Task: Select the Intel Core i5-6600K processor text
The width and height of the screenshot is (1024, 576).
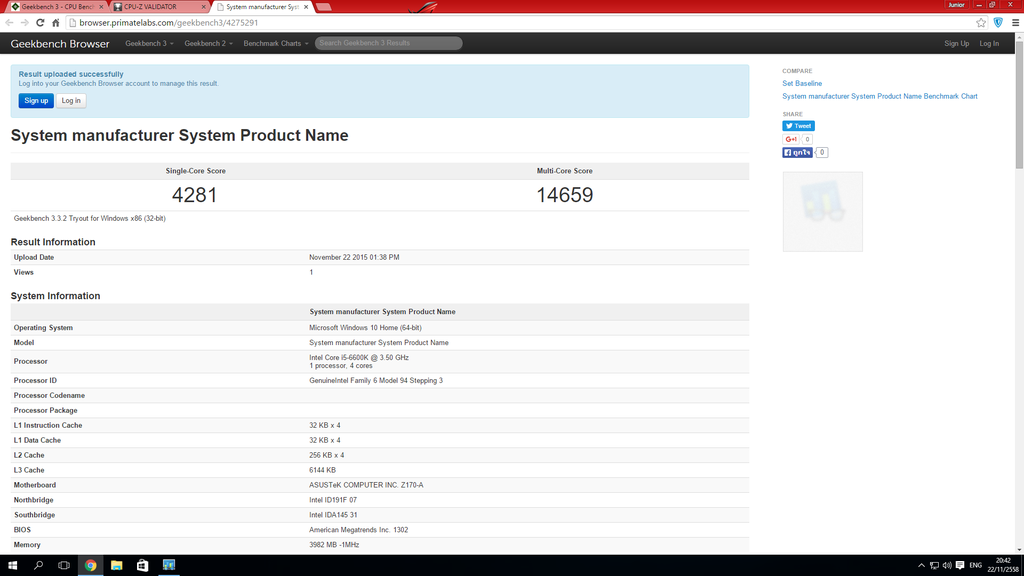Action: click(x=359, y=358)
